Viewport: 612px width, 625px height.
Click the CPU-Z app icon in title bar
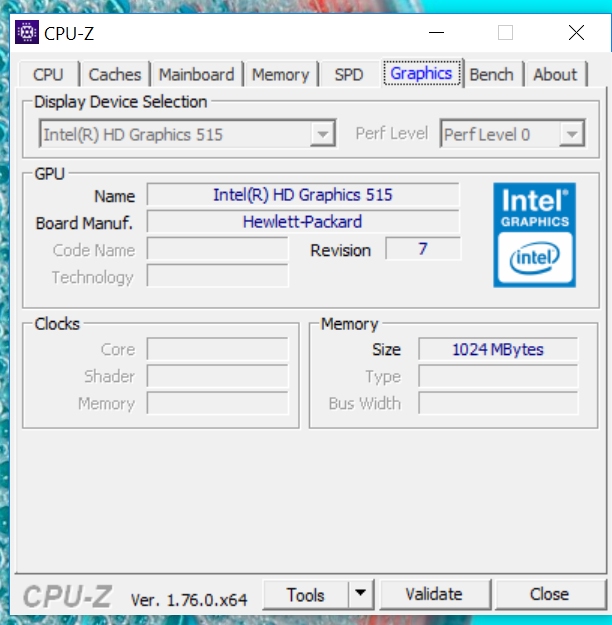pos(27,32)
